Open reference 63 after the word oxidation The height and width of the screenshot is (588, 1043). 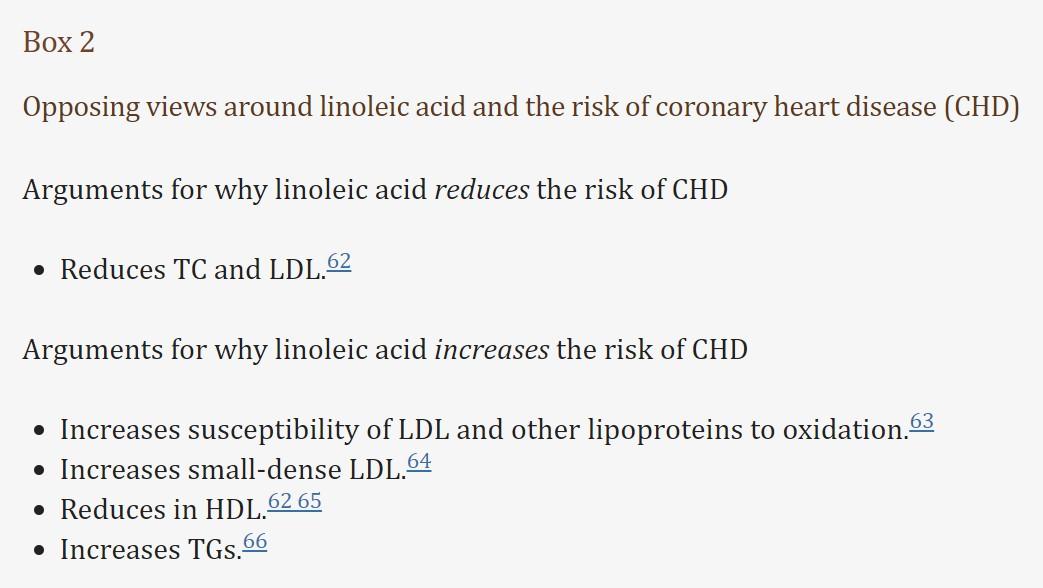click(x=922, y=422)
